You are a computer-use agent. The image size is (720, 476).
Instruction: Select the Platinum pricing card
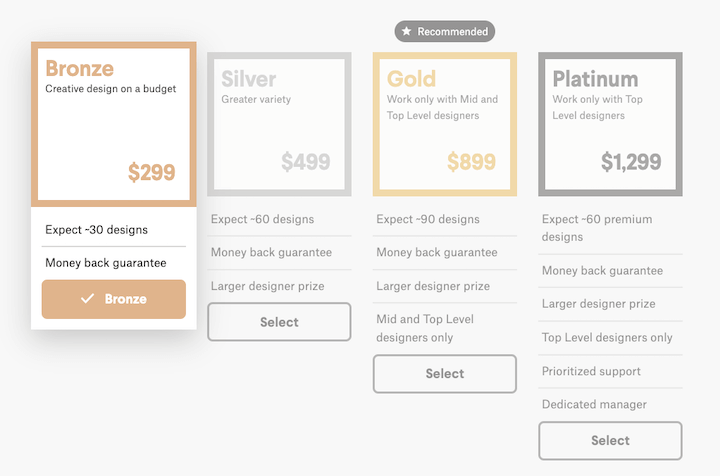tap(610, 124)
